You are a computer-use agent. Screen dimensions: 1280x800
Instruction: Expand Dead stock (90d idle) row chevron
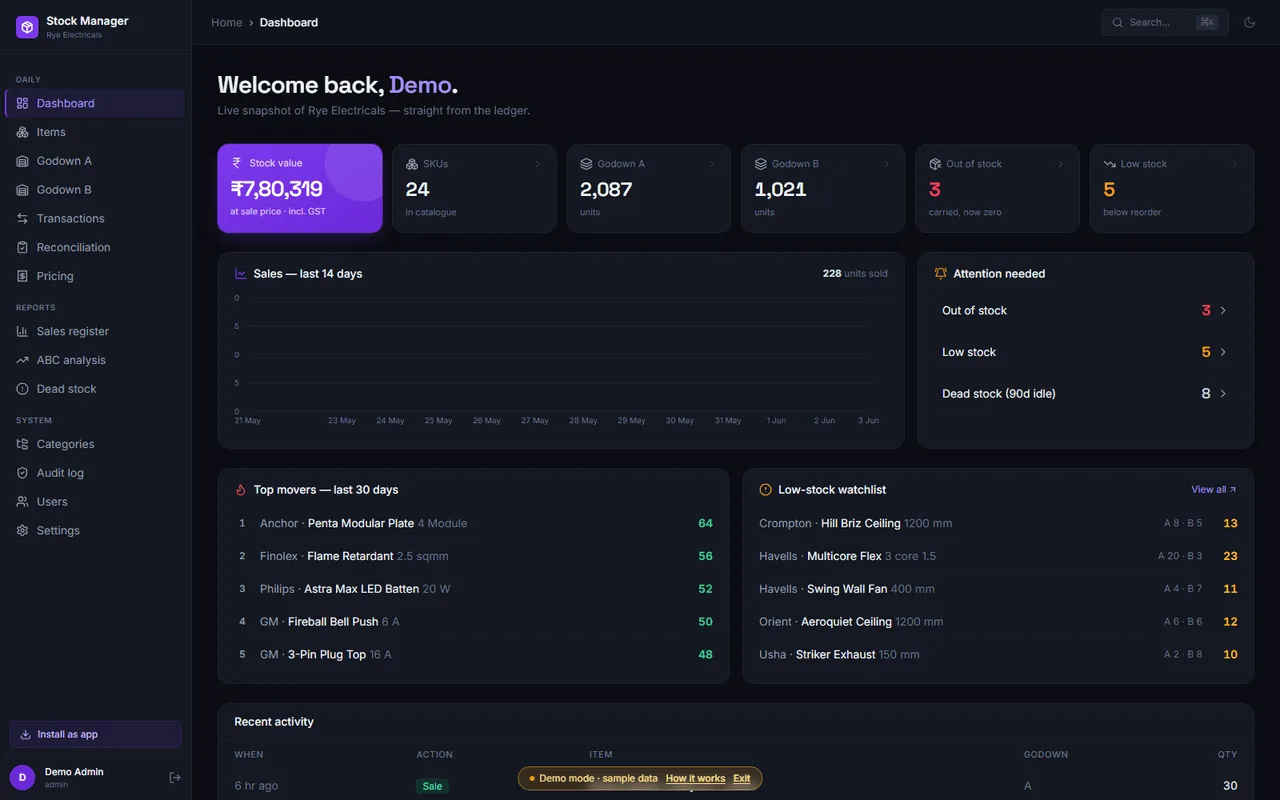point(1223,394)
